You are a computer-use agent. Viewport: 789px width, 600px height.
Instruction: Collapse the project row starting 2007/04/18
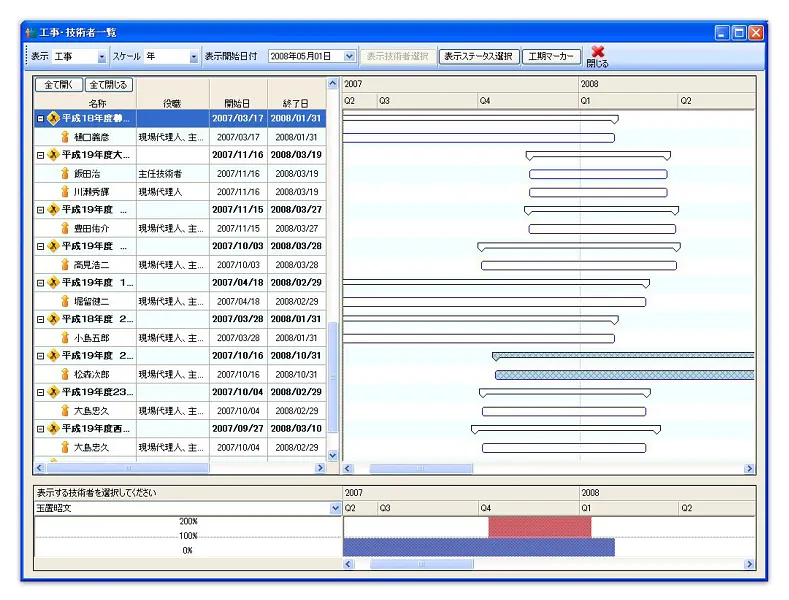click(x=41, y=283)
